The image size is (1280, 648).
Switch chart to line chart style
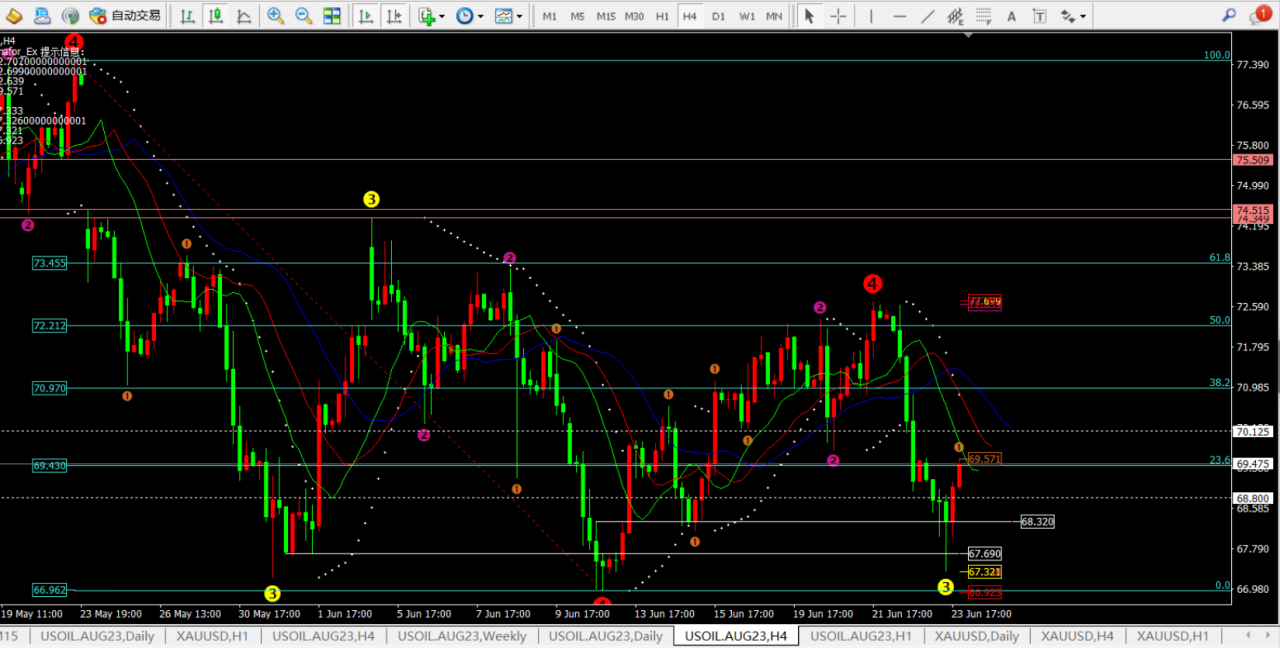[x=244, y=16]
